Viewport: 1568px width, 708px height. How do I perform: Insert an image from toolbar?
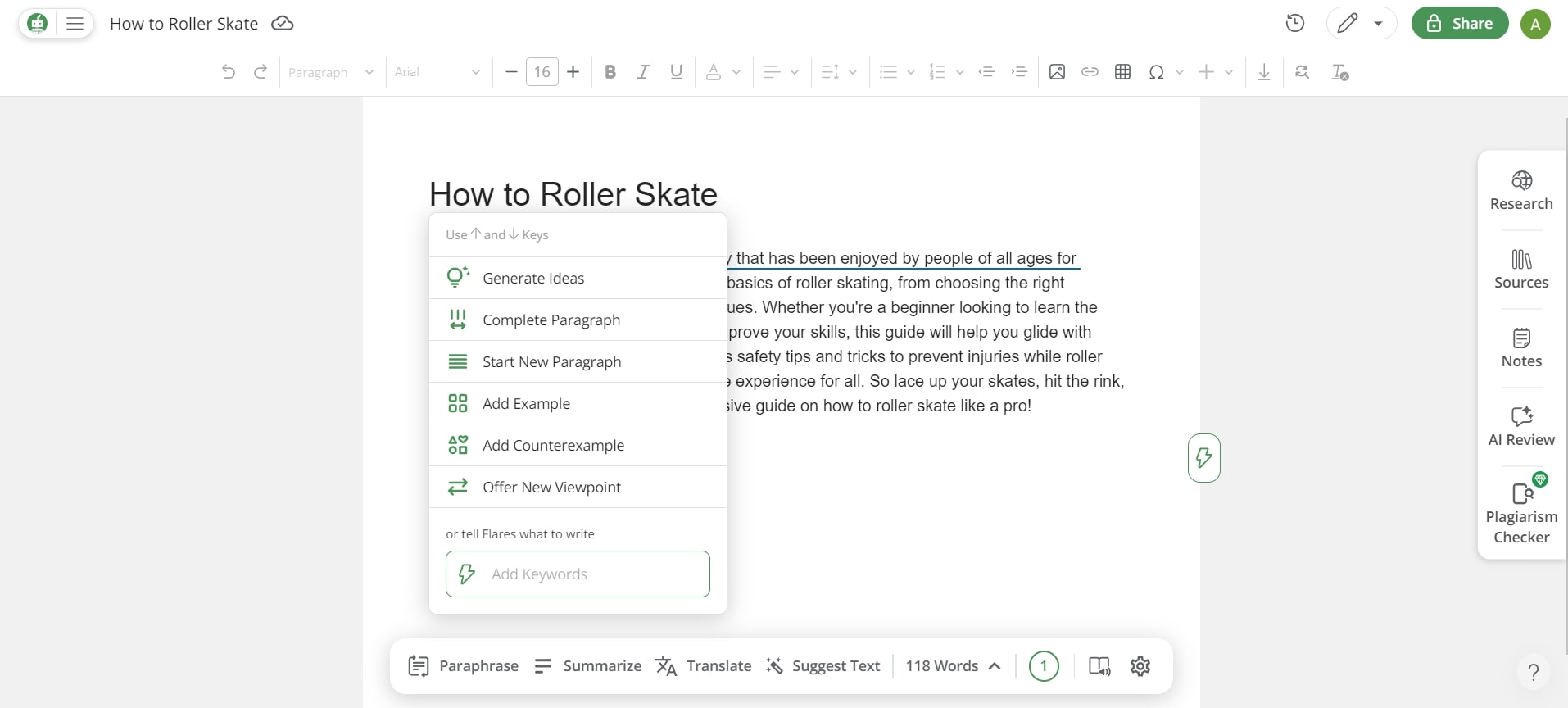(x=1057, y=72)
